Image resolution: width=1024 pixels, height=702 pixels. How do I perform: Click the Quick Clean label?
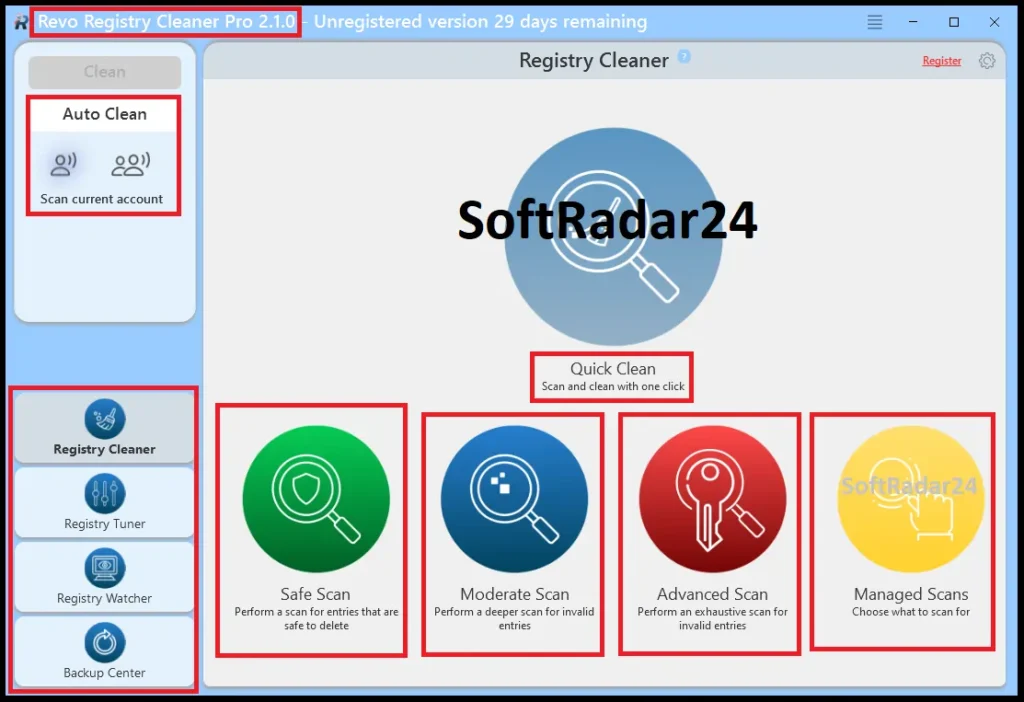click(x=611, y=368)
